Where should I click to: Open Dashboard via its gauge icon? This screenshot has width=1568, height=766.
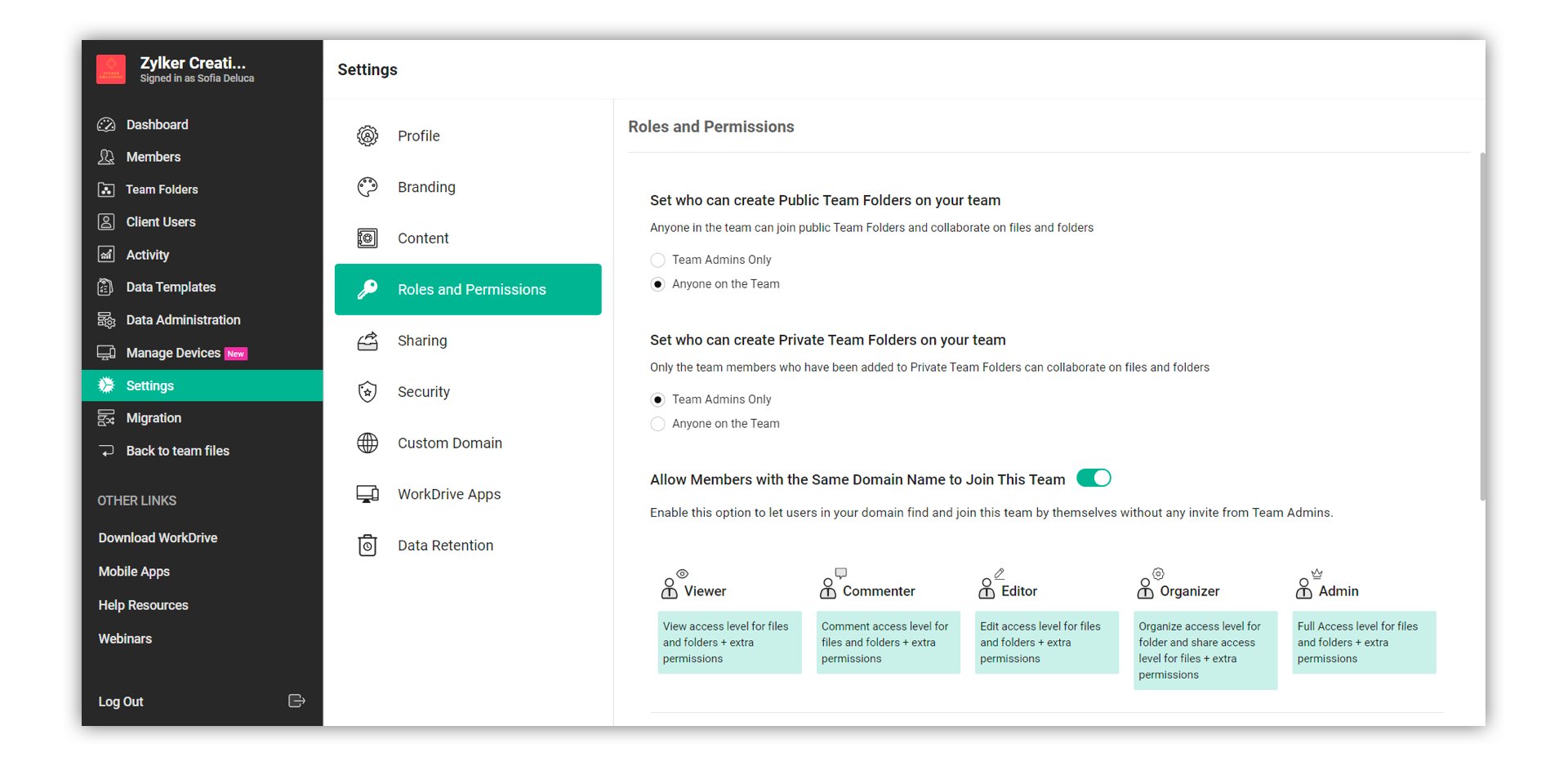tap(106, 125)
